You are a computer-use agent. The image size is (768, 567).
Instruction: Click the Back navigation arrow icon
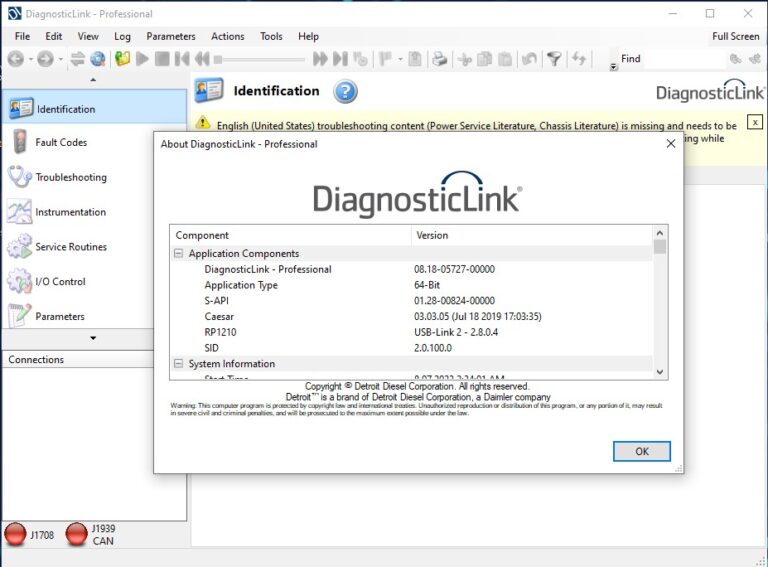click(x=16, y=59)
